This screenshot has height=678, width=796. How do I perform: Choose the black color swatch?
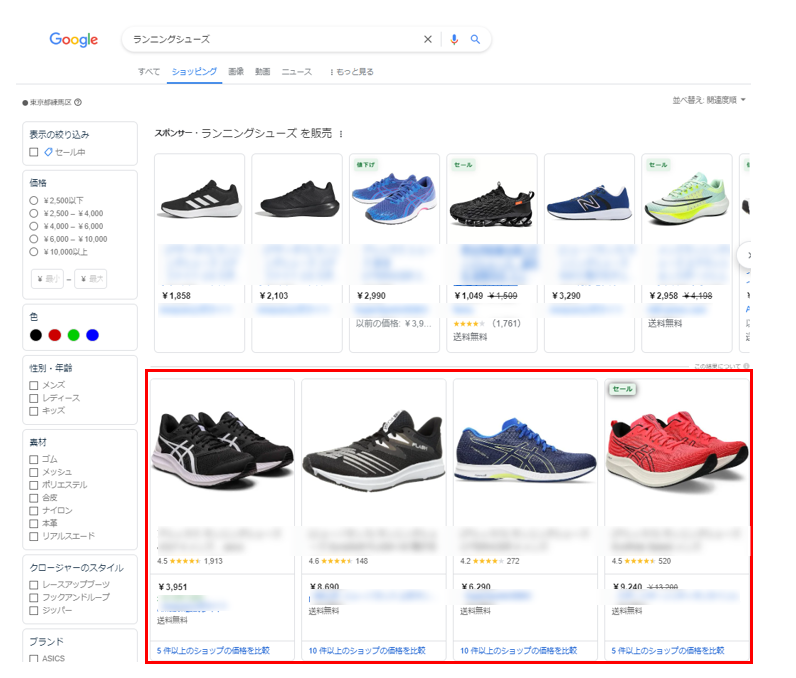point(36,335)
